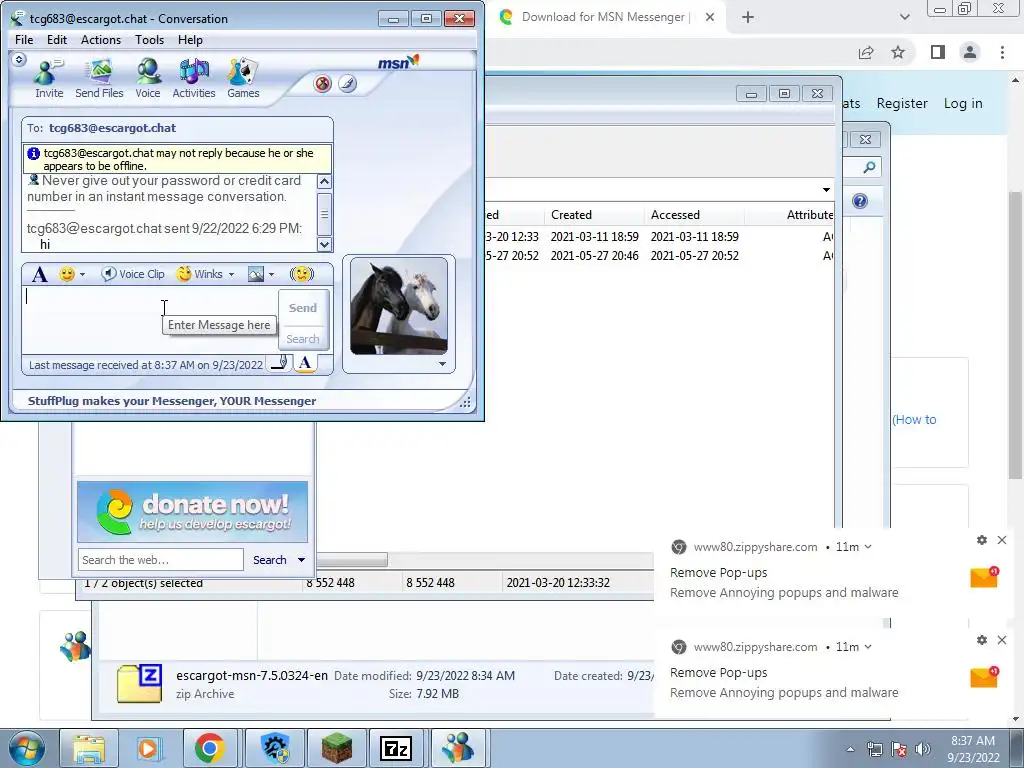Open Chrome's three-dot menu
Image resolution: width=1024 pixels, height=768 pixels.
[1002, 52]
